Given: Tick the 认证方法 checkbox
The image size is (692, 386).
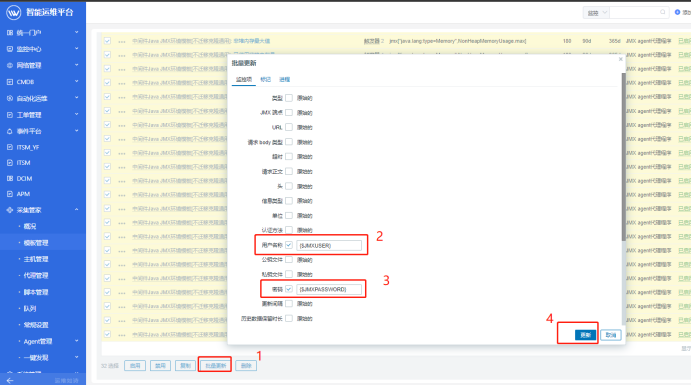Looking at the screenshot, I should pyautogui.click(x=289, y=230).
